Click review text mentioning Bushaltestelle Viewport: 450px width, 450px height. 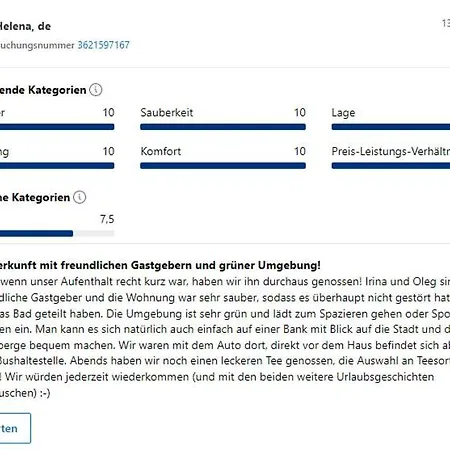point(225,361)
